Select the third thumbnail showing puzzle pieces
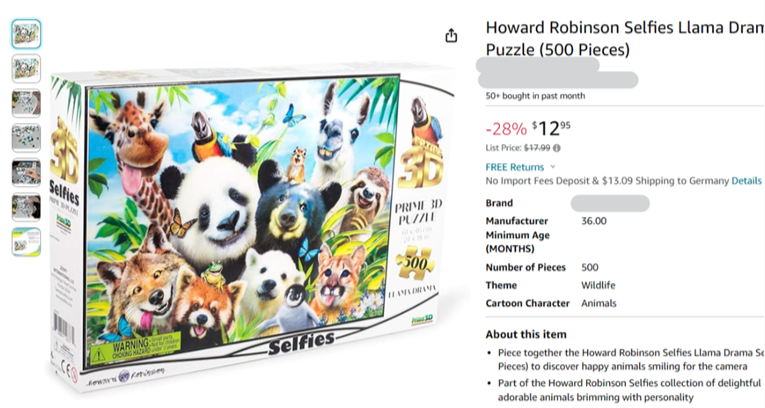The width and height of the screenshot is (765, 408). pyautogui.click(x=26, y=103)
